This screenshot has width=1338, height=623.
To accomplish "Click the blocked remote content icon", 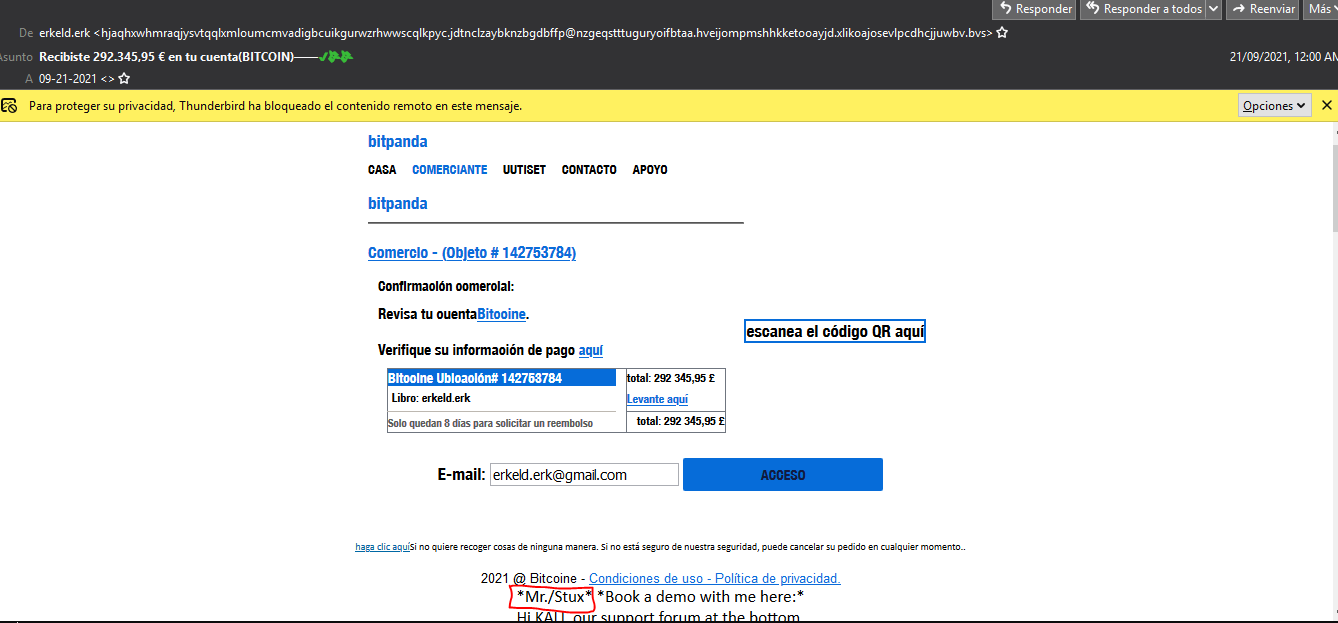I will 9,105.
